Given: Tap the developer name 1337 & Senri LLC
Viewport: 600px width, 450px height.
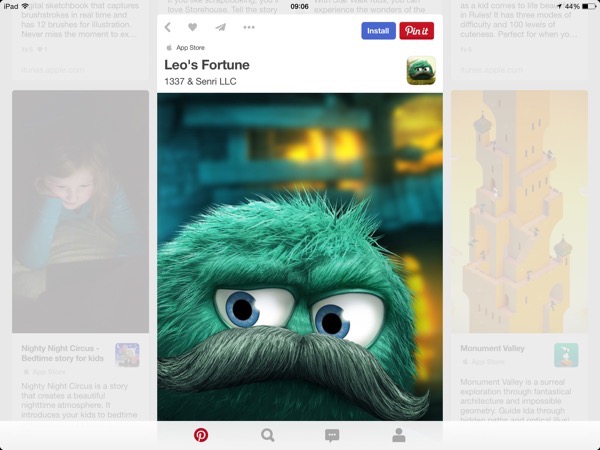Looking at the screenshot, I should [x=200, y=82].
